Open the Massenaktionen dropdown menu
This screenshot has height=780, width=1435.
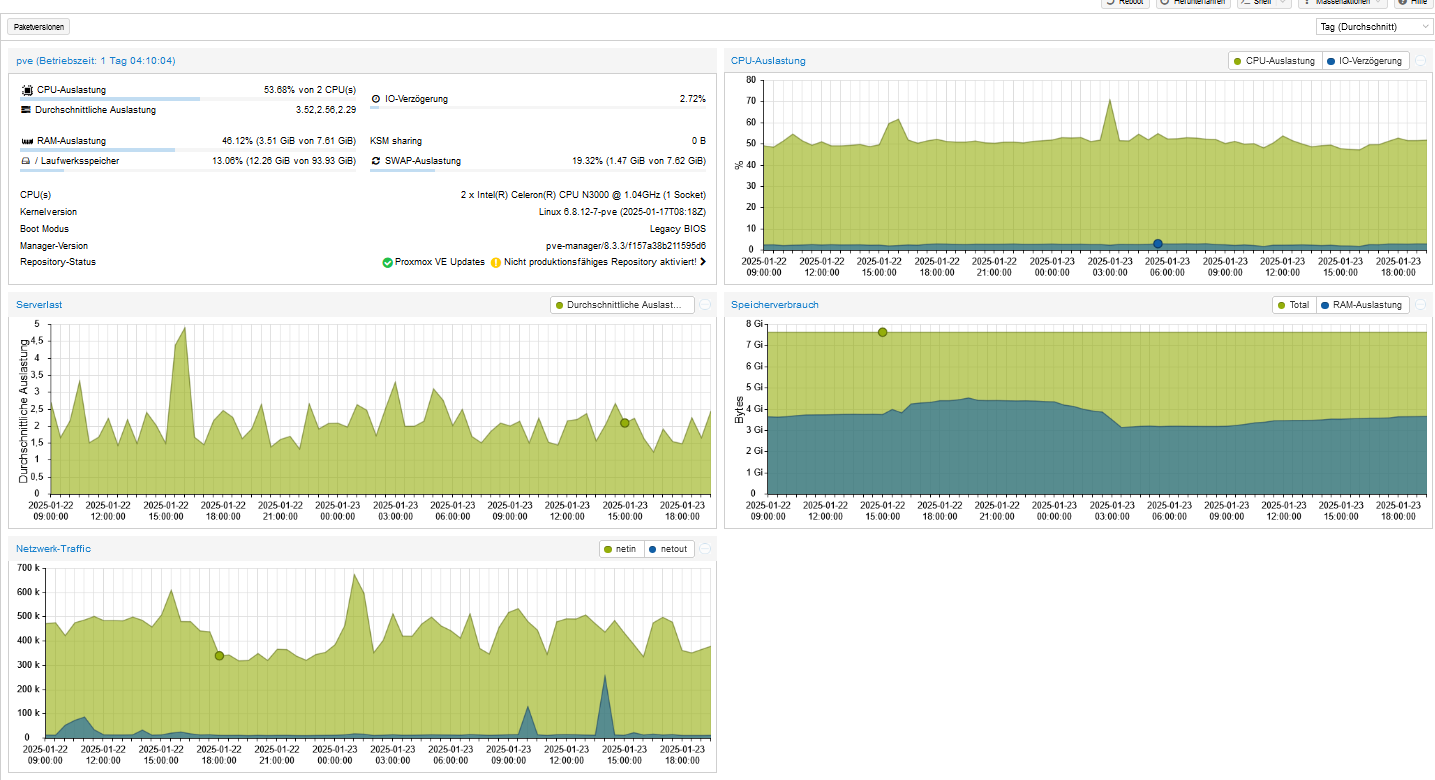[1342, 3]
